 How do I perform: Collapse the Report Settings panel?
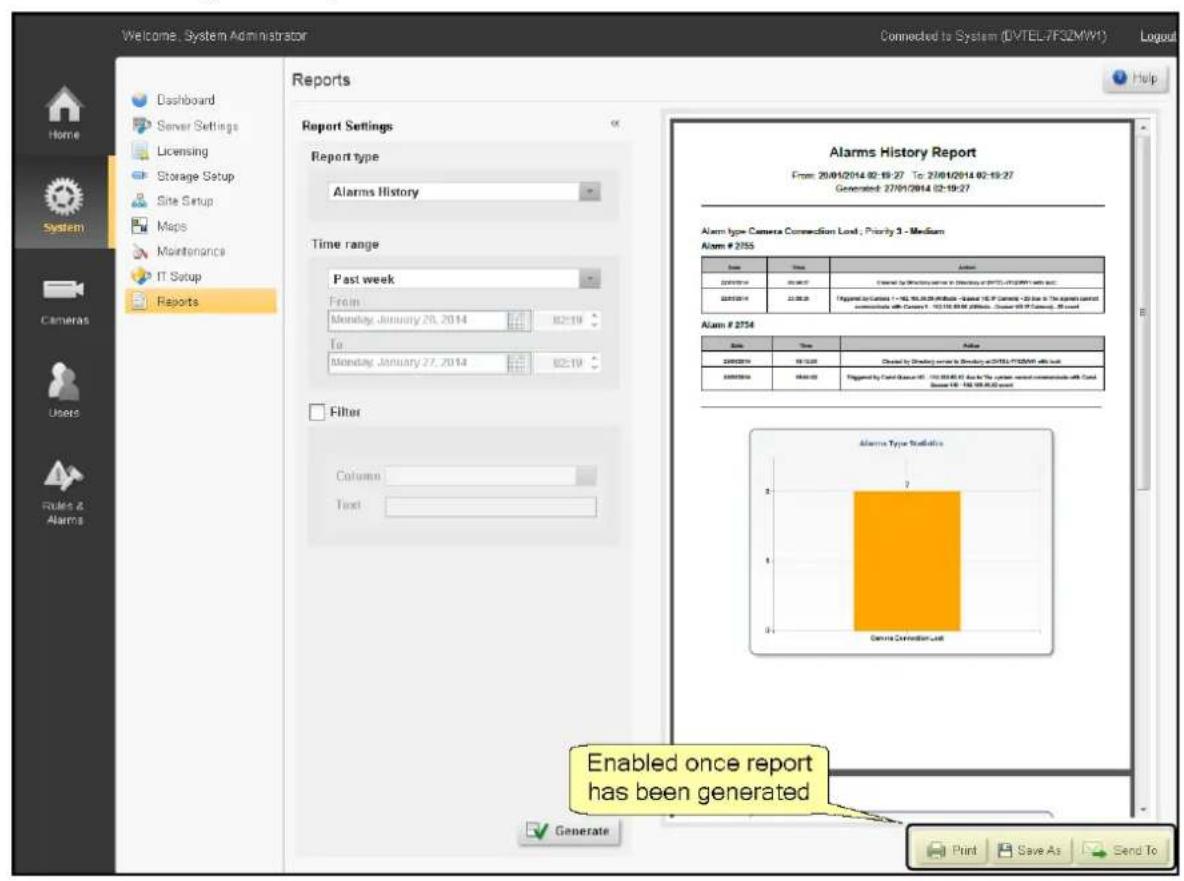615,124
